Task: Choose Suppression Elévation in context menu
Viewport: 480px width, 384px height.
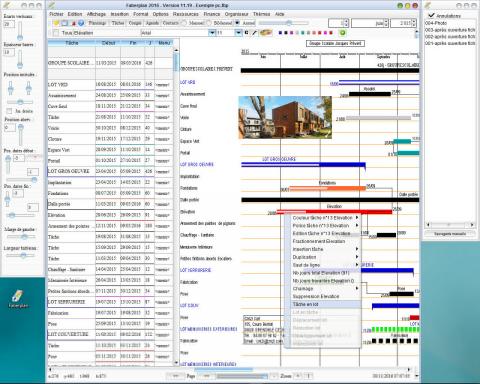Action: [325, 296]
